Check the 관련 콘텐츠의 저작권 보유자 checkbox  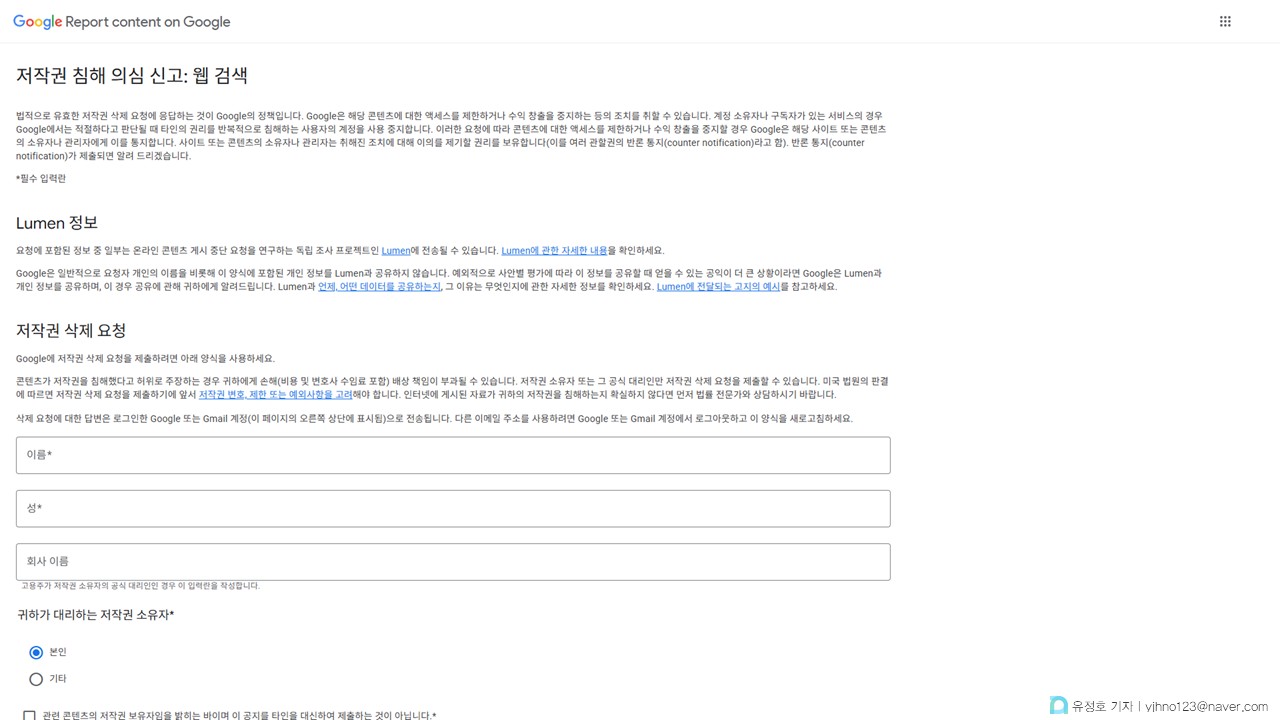tap(29, 716)
